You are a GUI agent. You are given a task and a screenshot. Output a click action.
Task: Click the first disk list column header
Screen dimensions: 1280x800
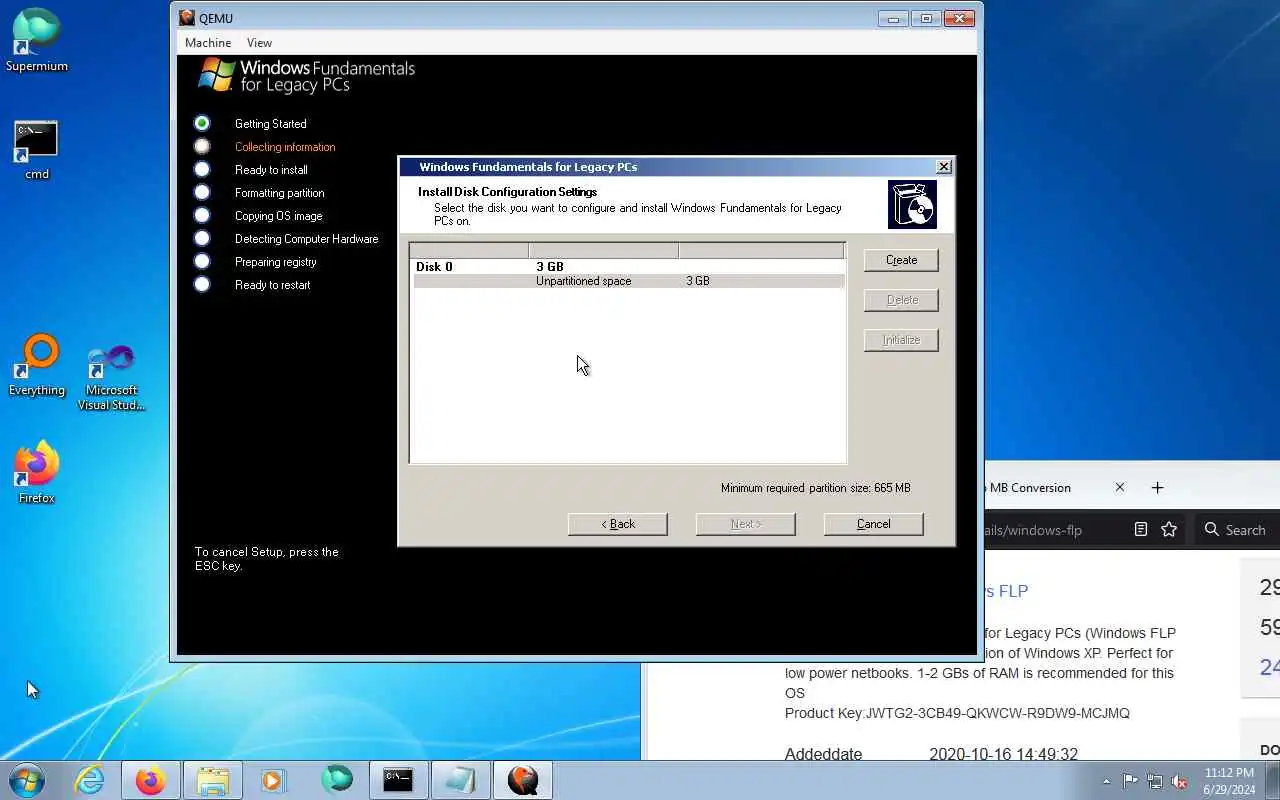coord(469,250)
